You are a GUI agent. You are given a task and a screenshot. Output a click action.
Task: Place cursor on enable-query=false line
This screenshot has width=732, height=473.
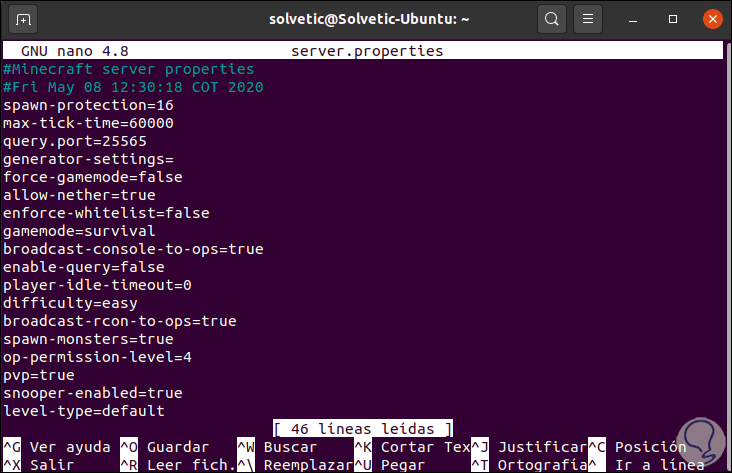pos(84,267)
